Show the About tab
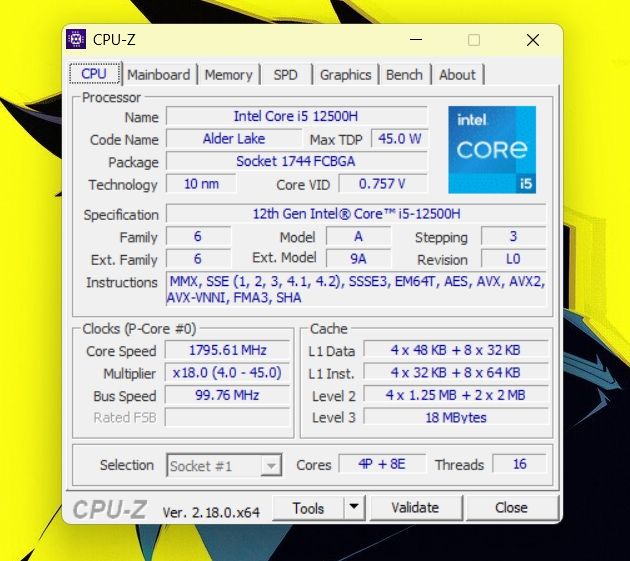Image resolution: width=630 pixels, height=561 pixels. [x=457, y=75]
